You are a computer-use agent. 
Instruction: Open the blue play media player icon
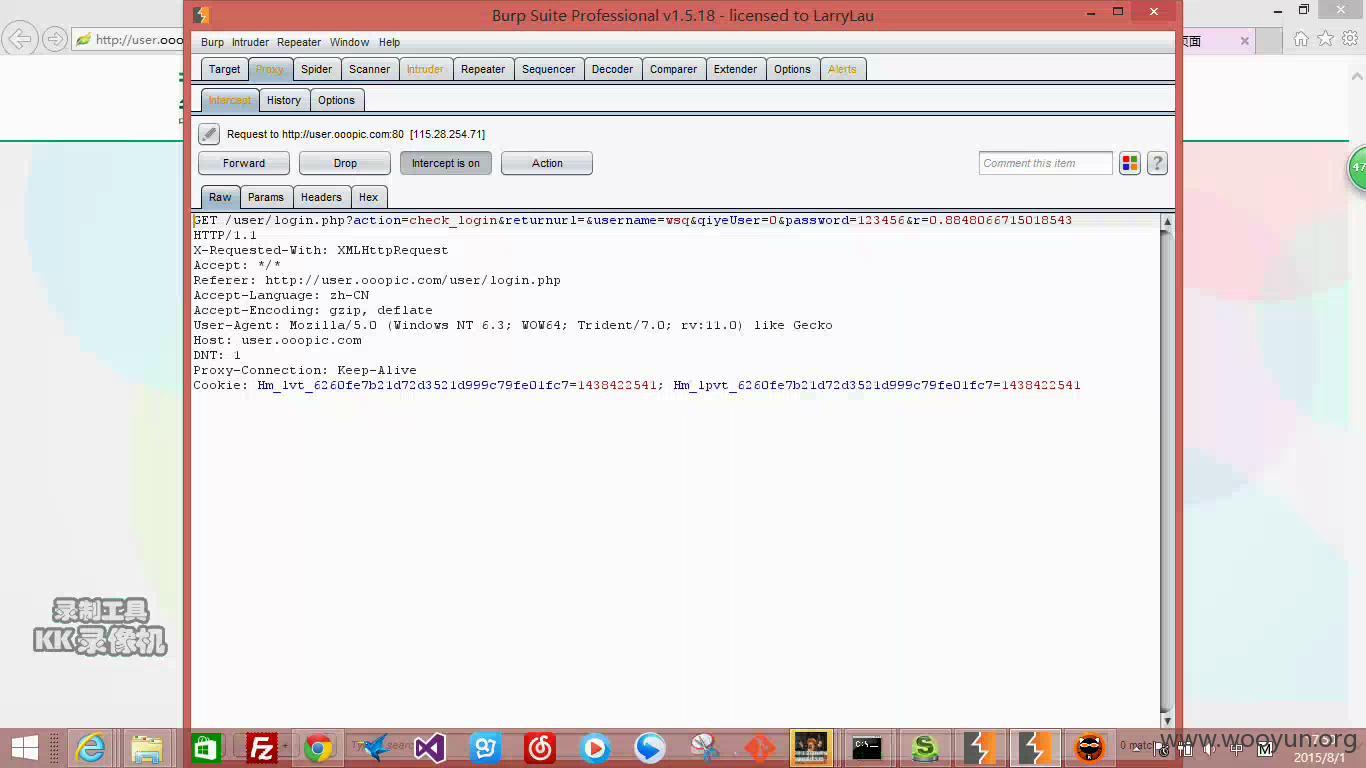[594, 748]
